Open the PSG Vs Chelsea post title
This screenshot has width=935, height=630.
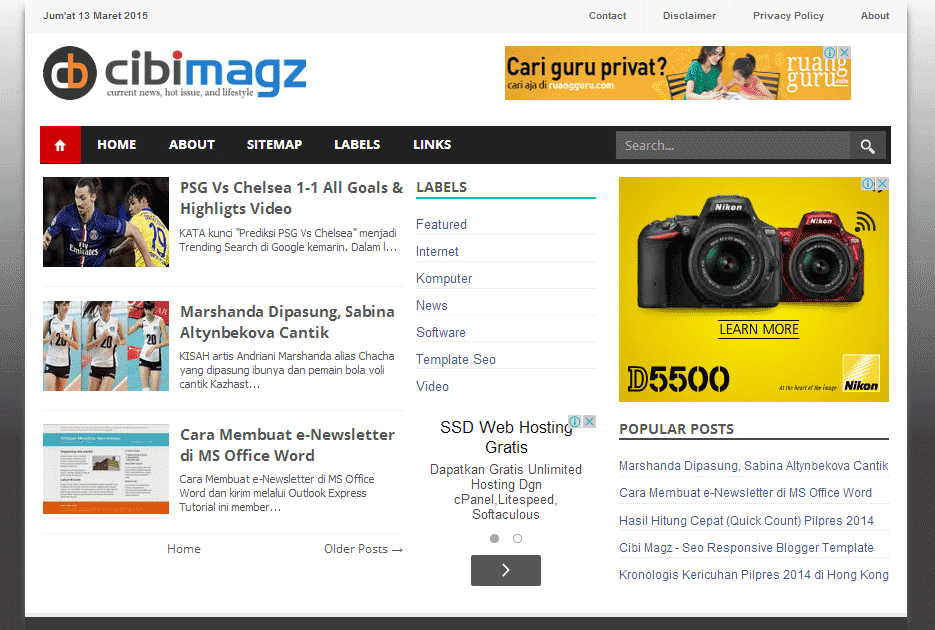(292, 198)
